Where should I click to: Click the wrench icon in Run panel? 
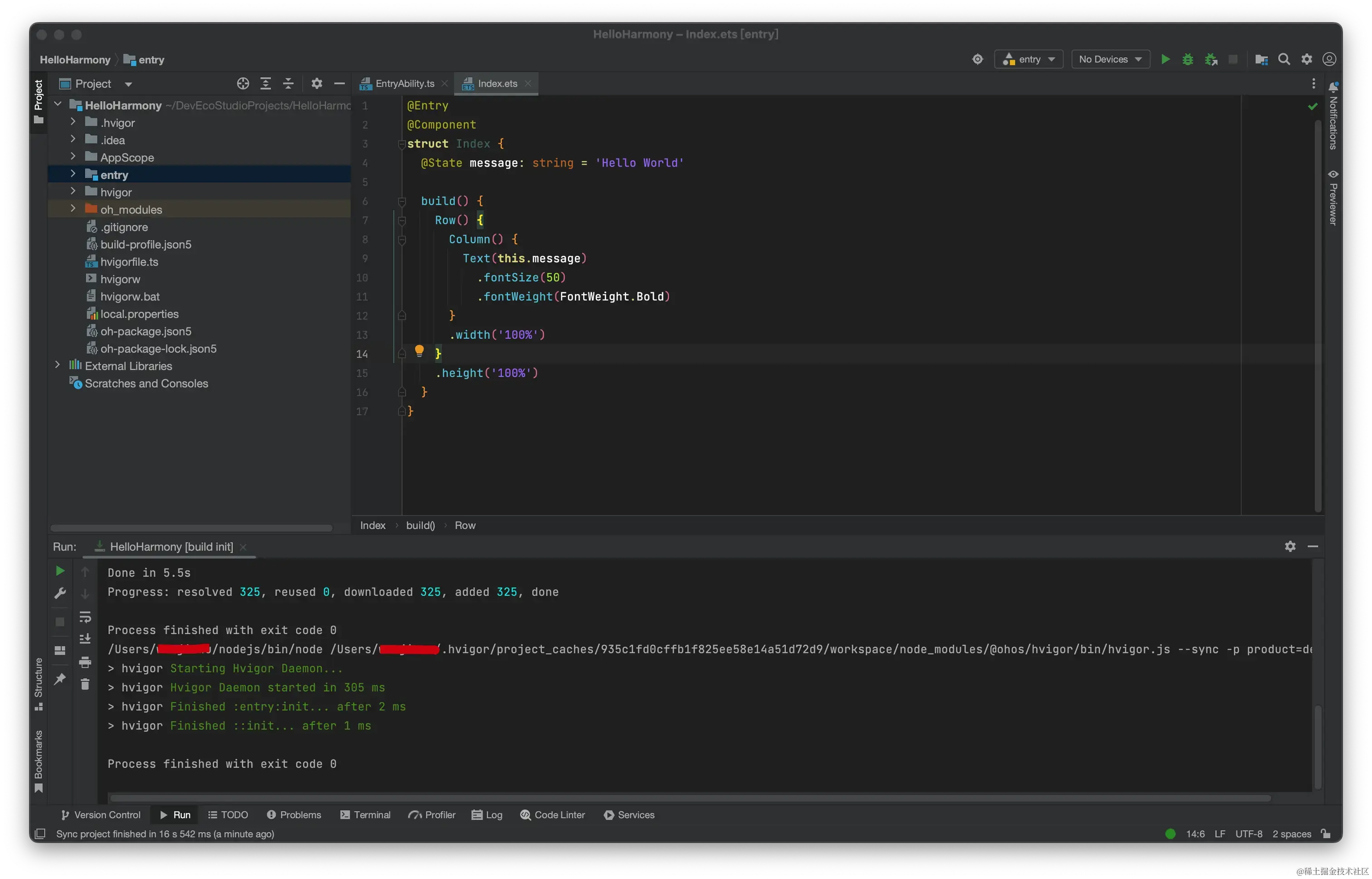60,594
